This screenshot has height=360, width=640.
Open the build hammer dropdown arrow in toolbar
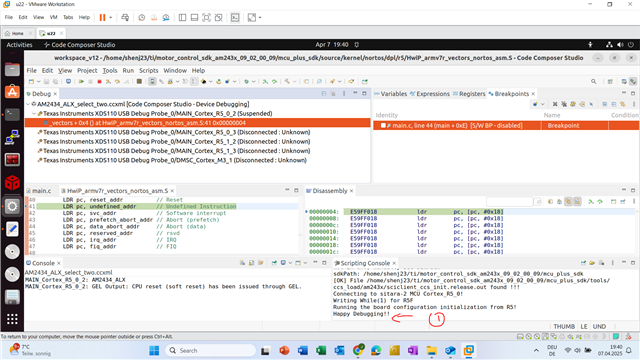pos(294,81)
